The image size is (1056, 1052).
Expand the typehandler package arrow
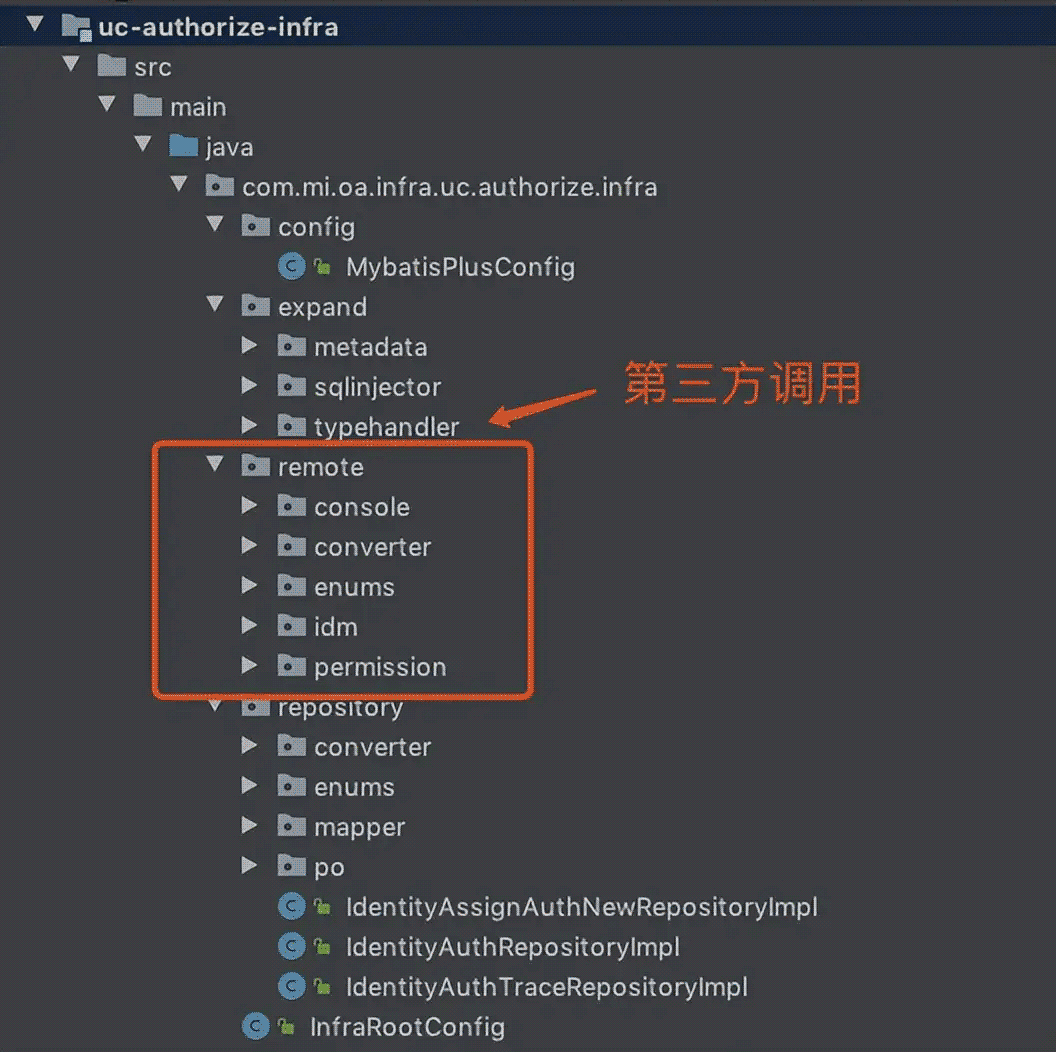[x=249, y=425]
